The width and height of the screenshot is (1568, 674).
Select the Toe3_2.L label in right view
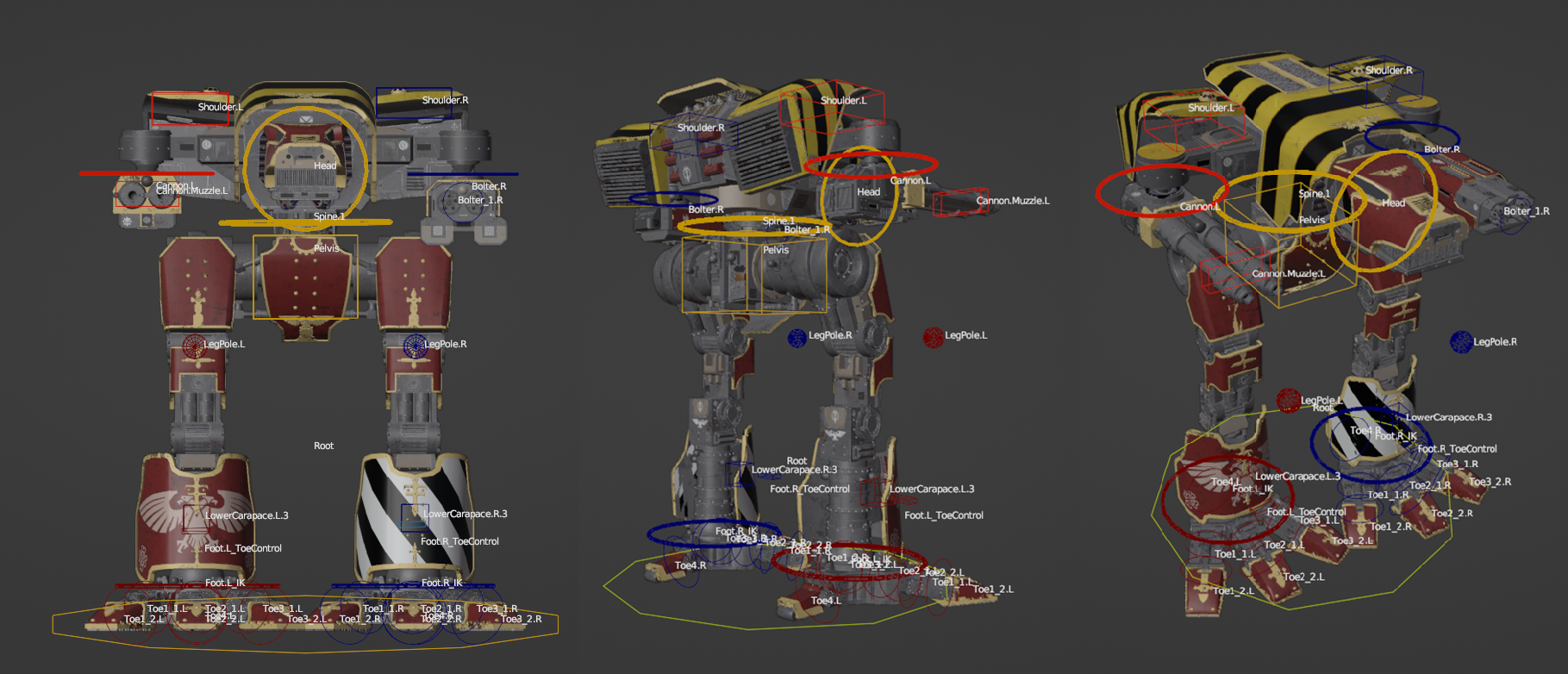tap(1352, 541)
